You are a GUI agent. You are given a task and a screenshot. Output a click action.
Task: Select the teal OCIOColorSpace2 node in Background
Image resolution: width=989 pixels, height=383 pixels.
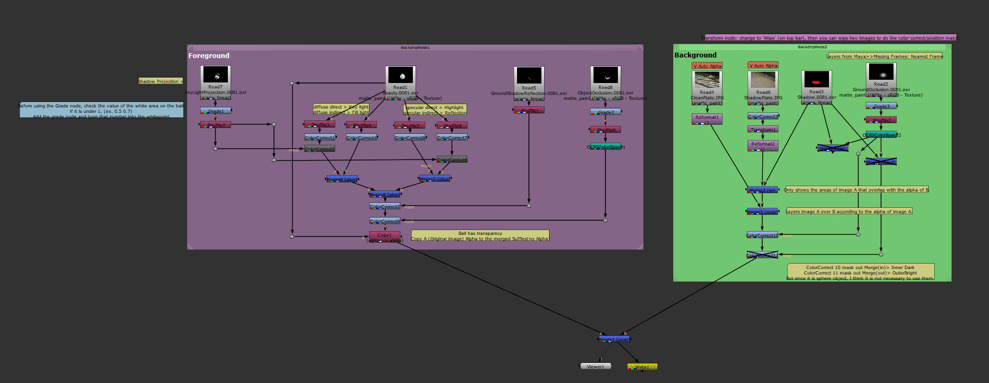click(x=881, y=134)
